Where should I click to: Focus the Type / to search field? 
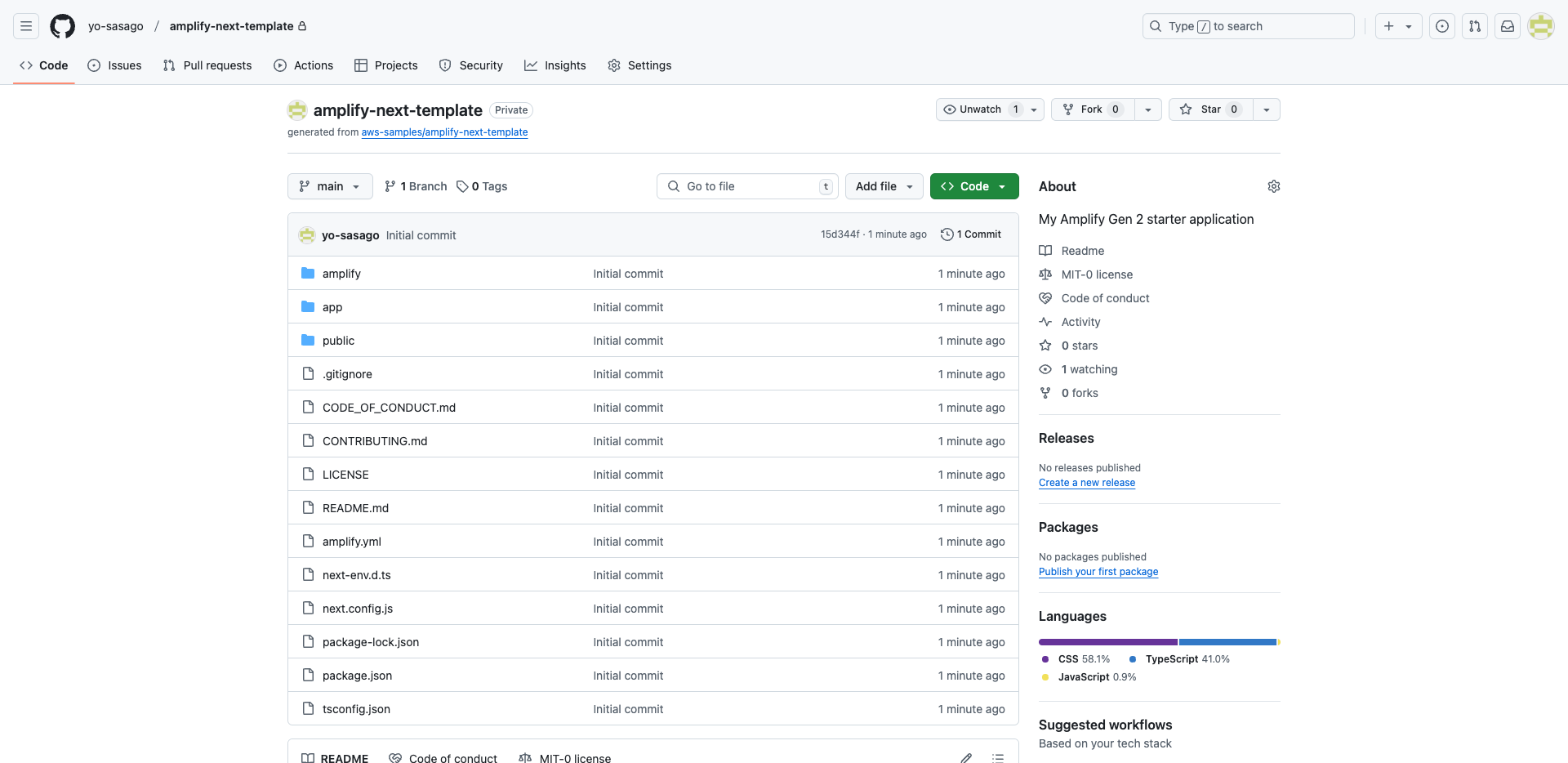[1249, 26]
